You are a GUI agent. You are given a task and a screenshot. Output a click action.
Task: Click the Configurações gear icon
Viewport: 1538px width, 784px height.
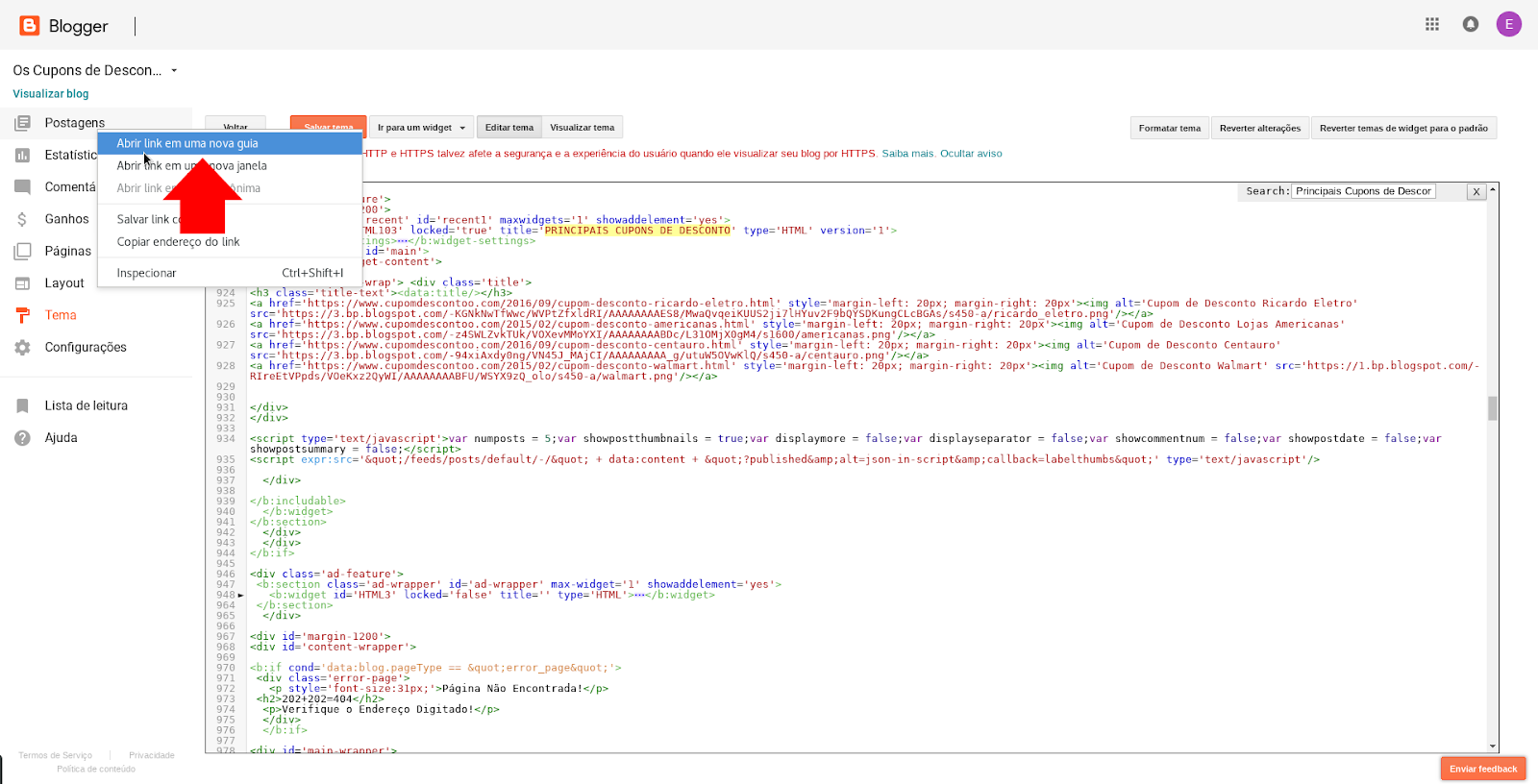[x=22, y=347]
